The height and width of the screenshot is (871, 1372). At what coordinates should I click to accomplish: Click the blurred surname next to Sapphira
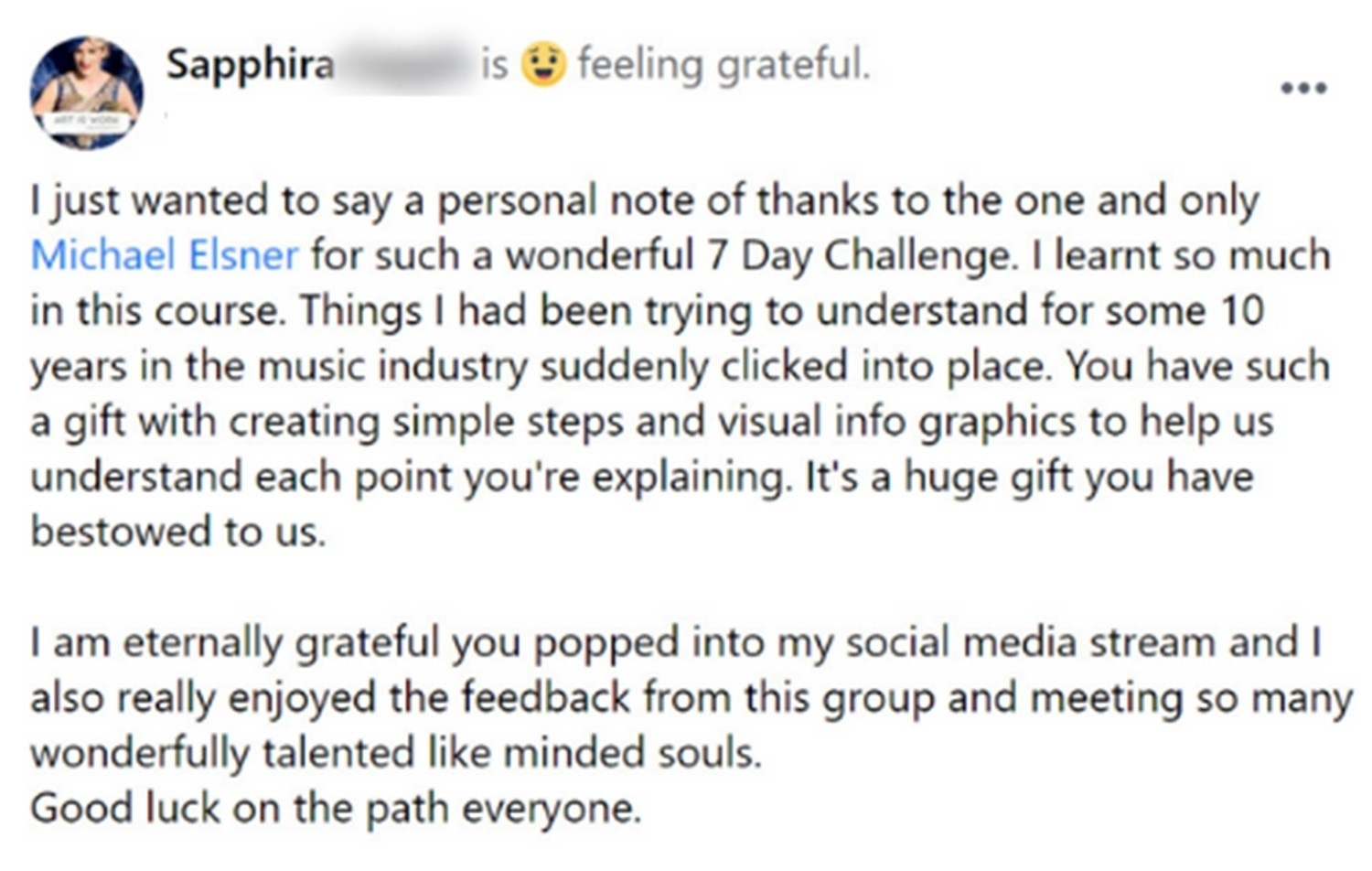click(405, 66)
